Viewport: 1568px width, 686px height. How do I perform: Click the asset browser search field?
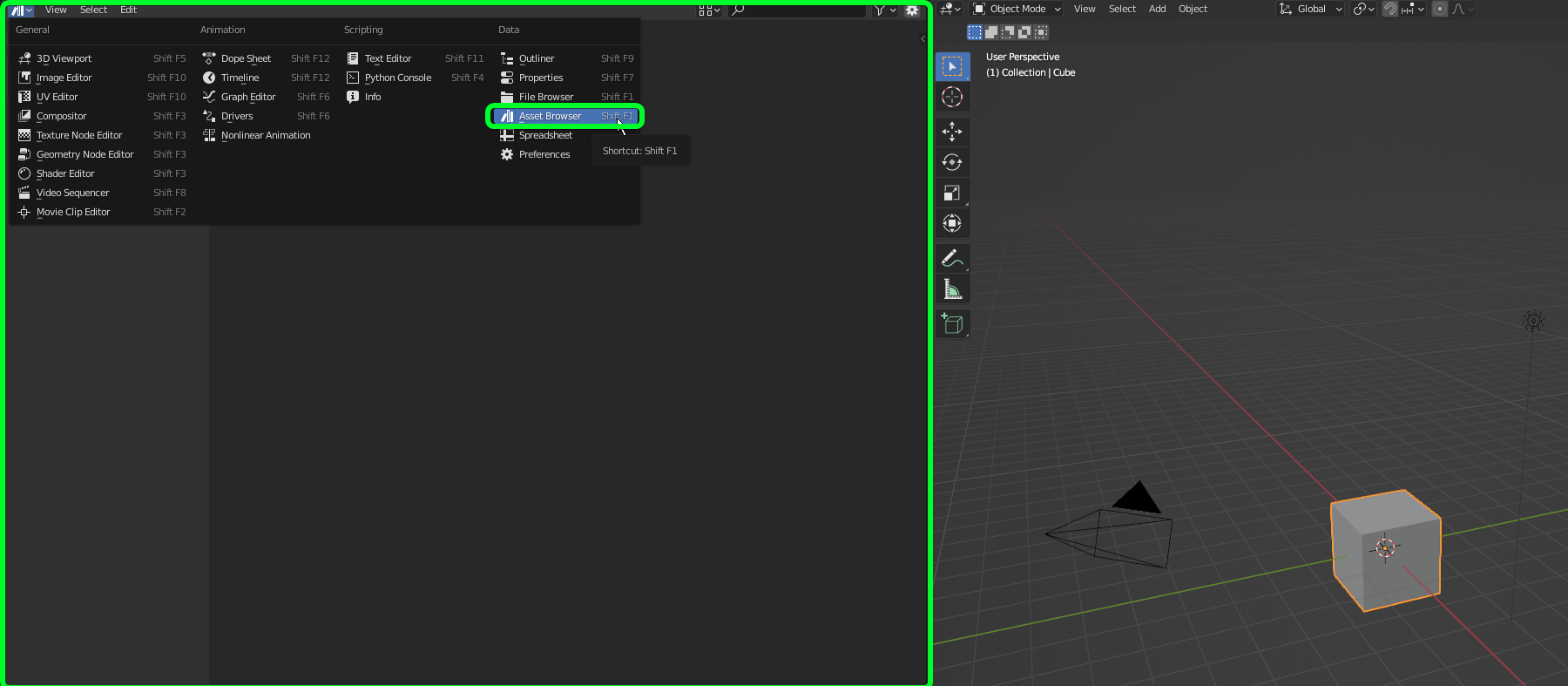pos(797,10)
